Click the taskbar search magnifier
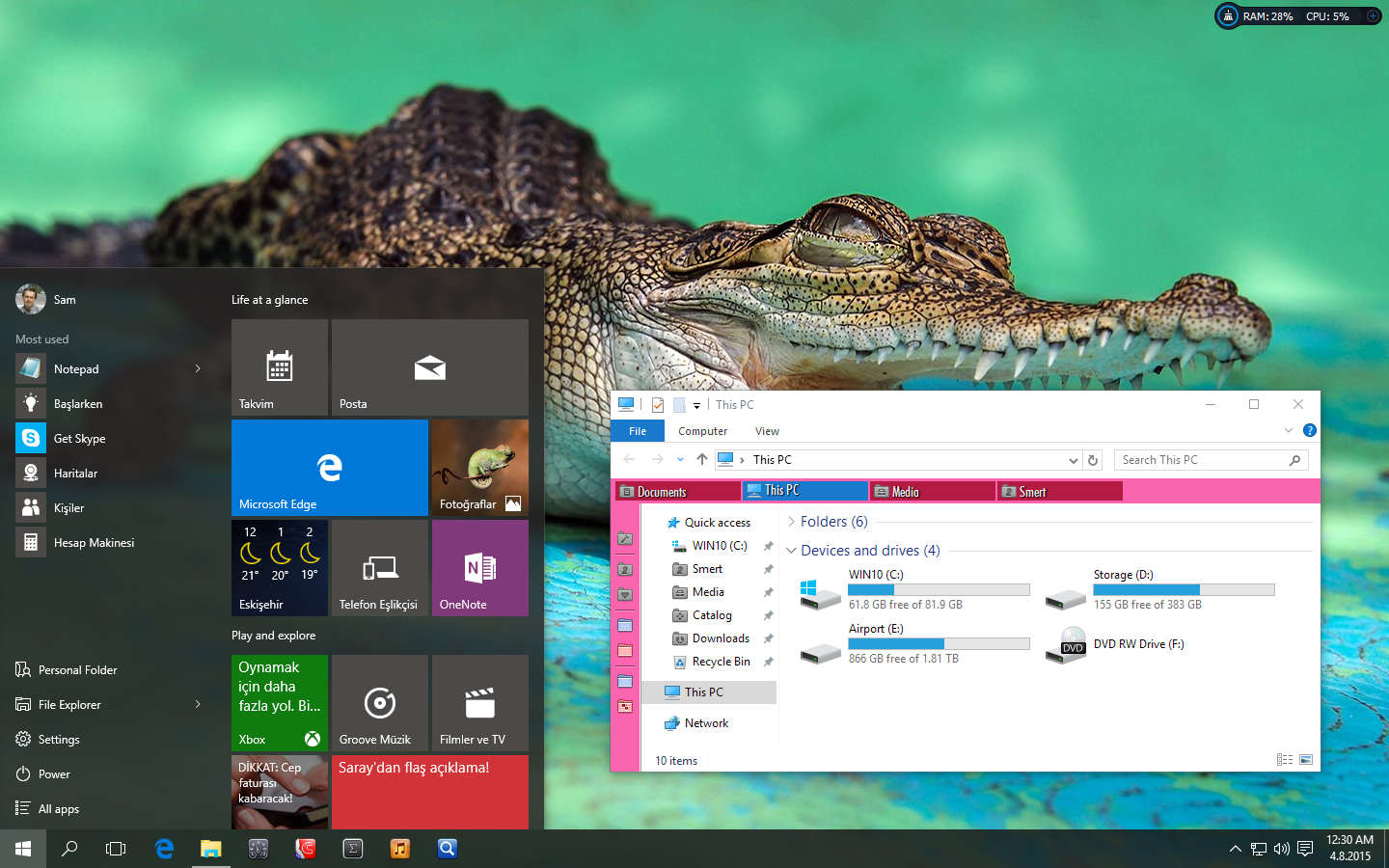This screenshot has width=1389, height=868. pyautogui.click(x=69, y=849)
